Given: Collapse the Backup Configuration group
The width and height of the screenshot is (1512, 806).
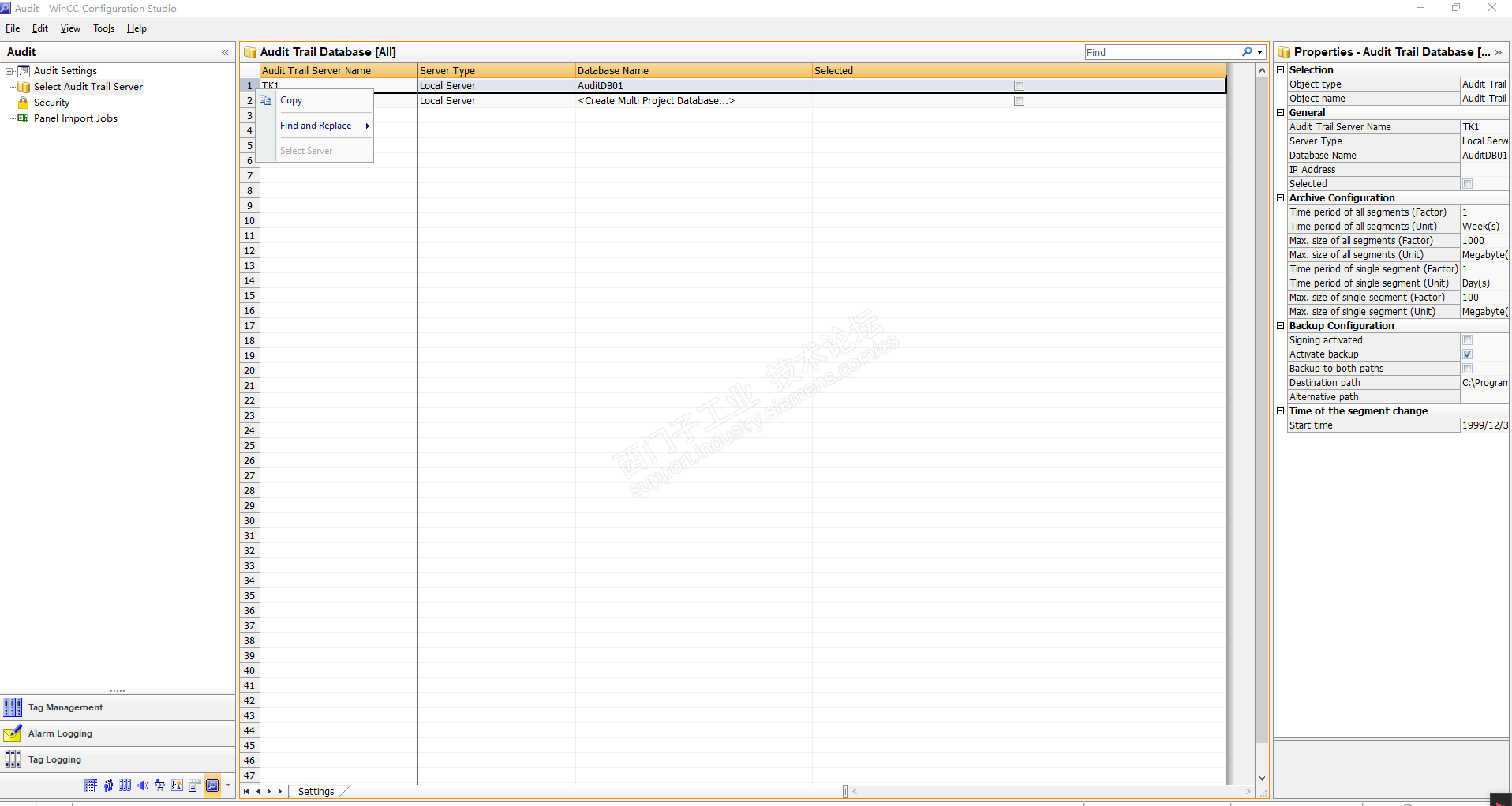Looking at the screenshot, I should [x=1281, y=325].
